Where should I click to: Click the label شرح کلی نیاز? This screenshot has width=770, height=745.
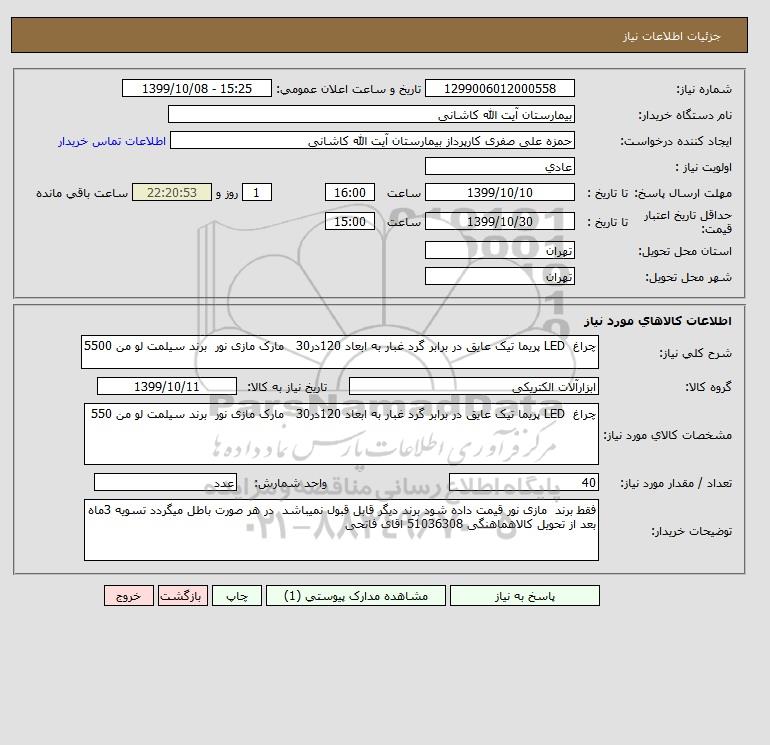click(x=695, y=353)
